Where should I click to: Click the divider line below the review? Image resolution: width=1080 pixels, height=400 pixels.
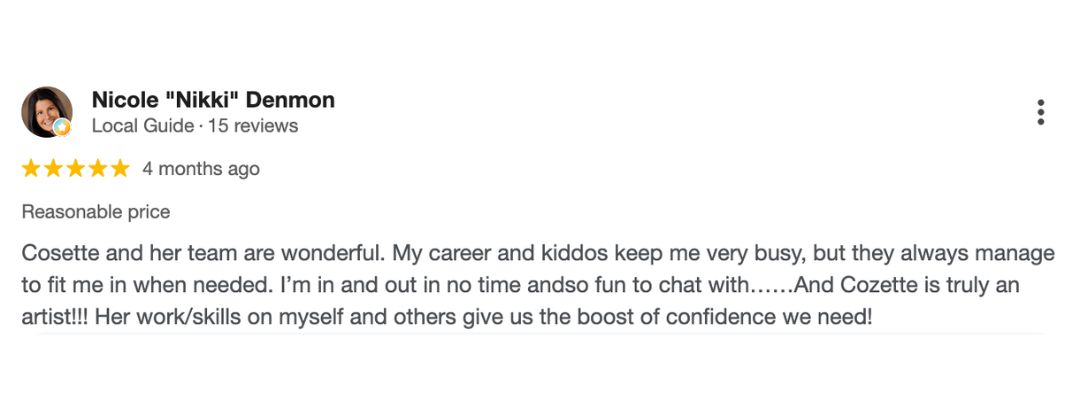pyautogui.click(x=532, y=334)
